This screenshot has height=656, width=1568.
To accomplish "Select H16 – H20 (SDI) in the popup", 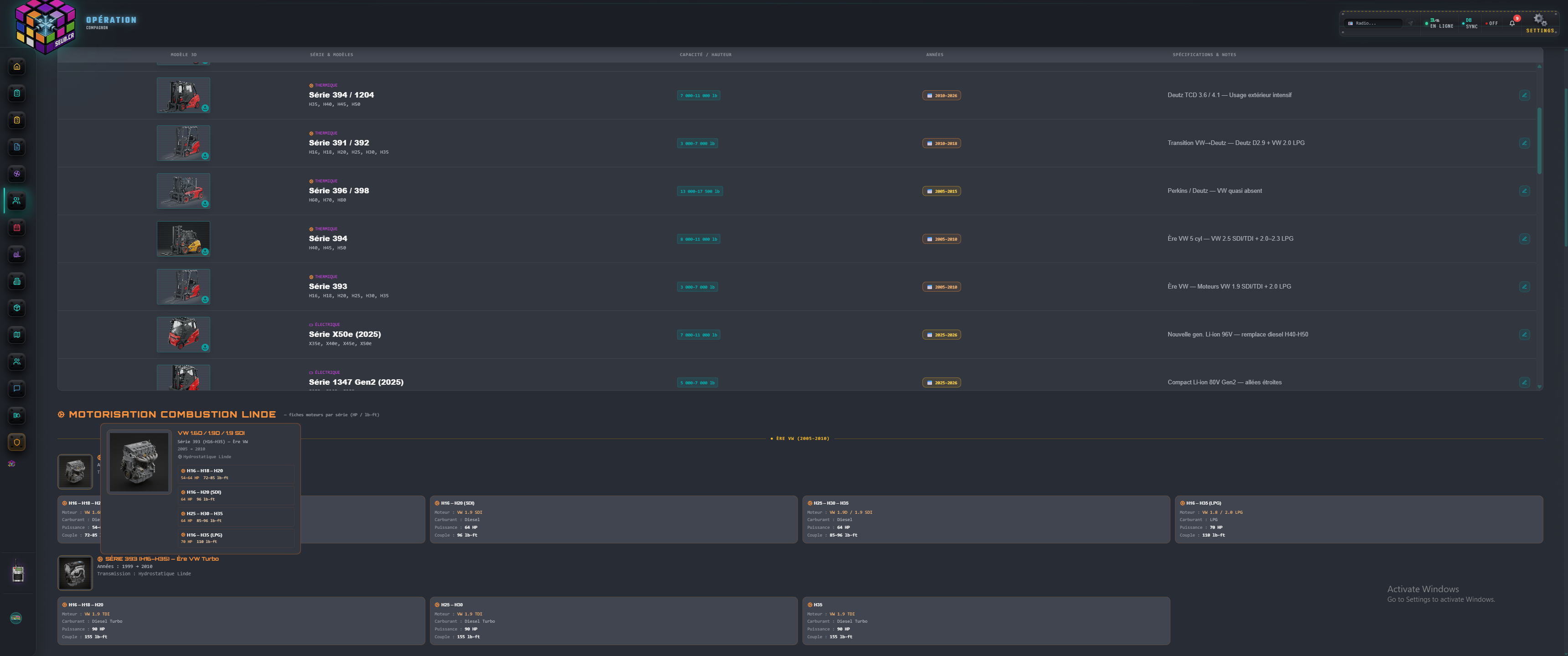I will 236,496.
